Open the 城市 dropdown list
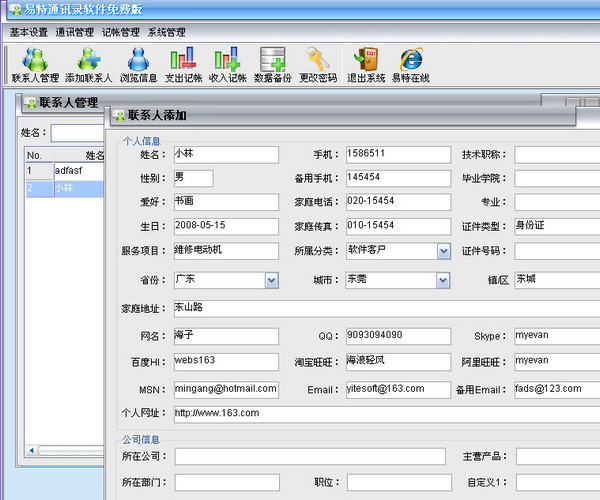Viewport: 600px width, 500px height. 444,280
